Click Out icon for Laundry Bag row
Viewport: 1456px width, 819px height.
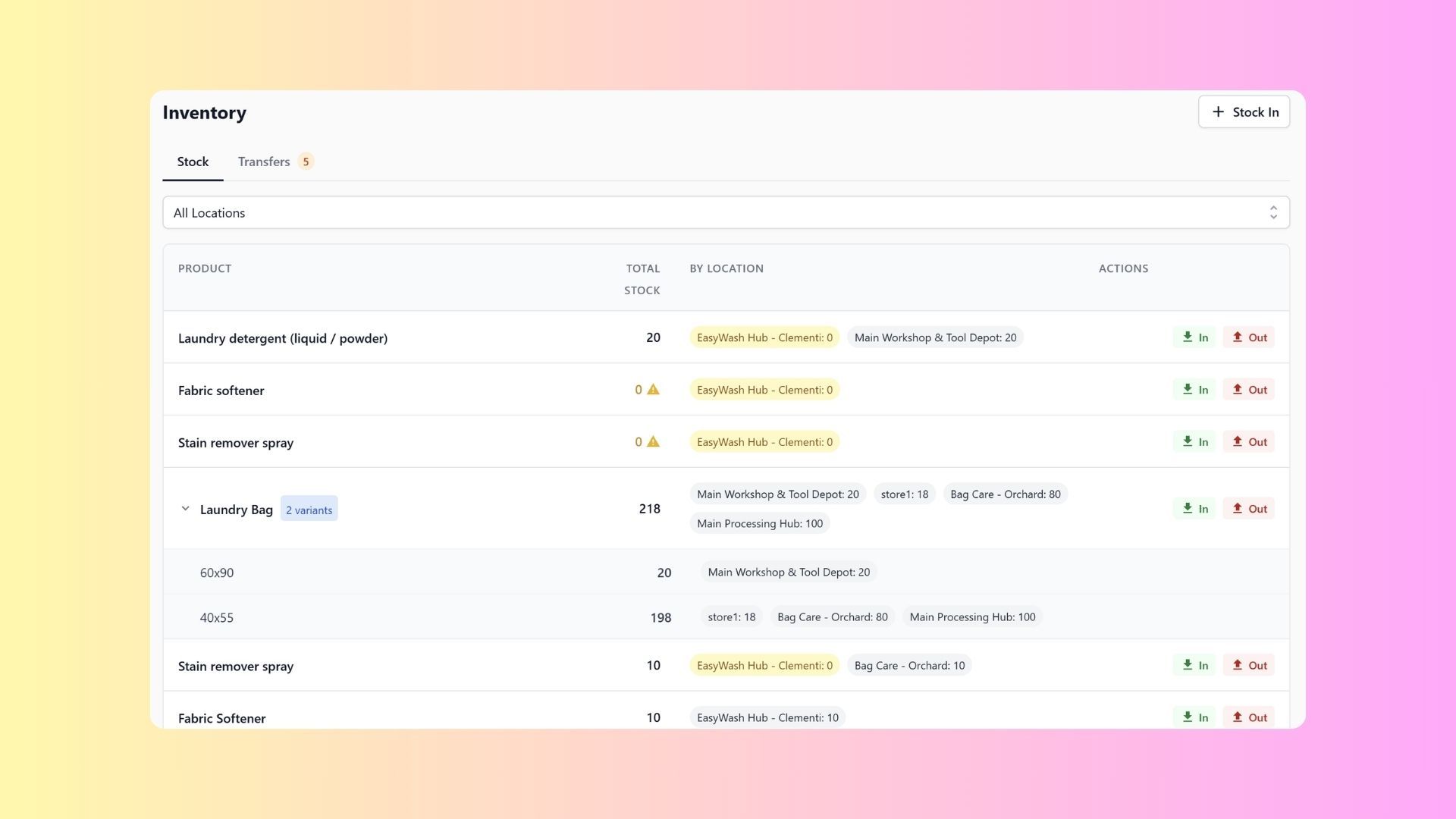click(1238, 509)
